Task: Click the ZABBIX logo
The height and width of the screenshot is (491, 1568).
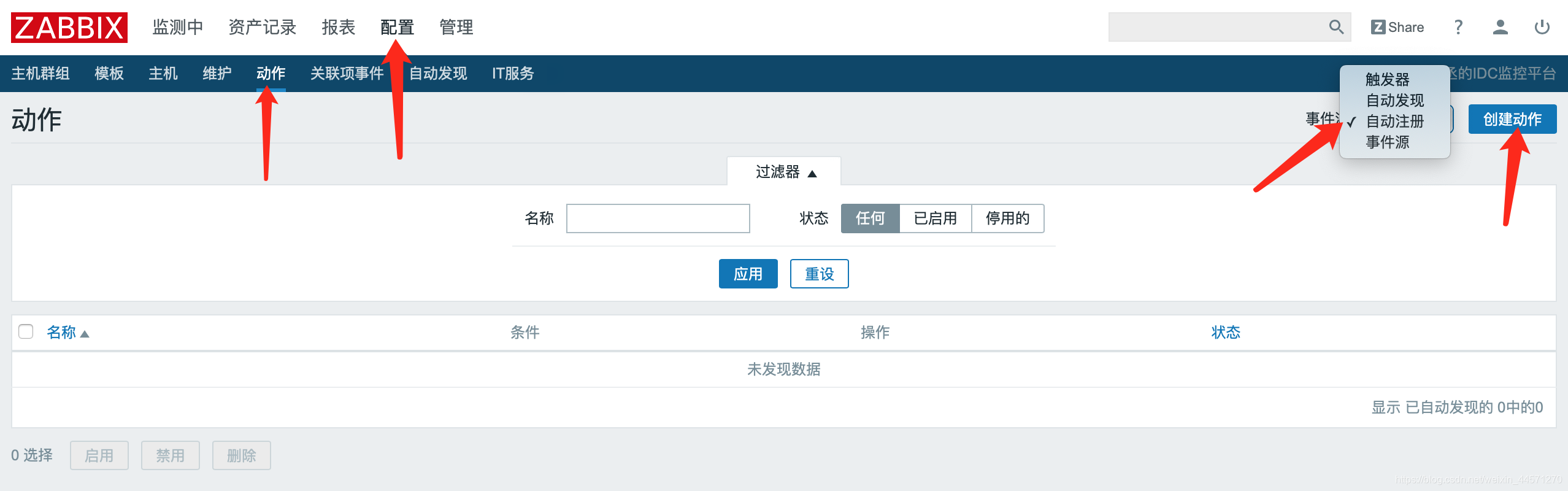Action: click(69, 28)
